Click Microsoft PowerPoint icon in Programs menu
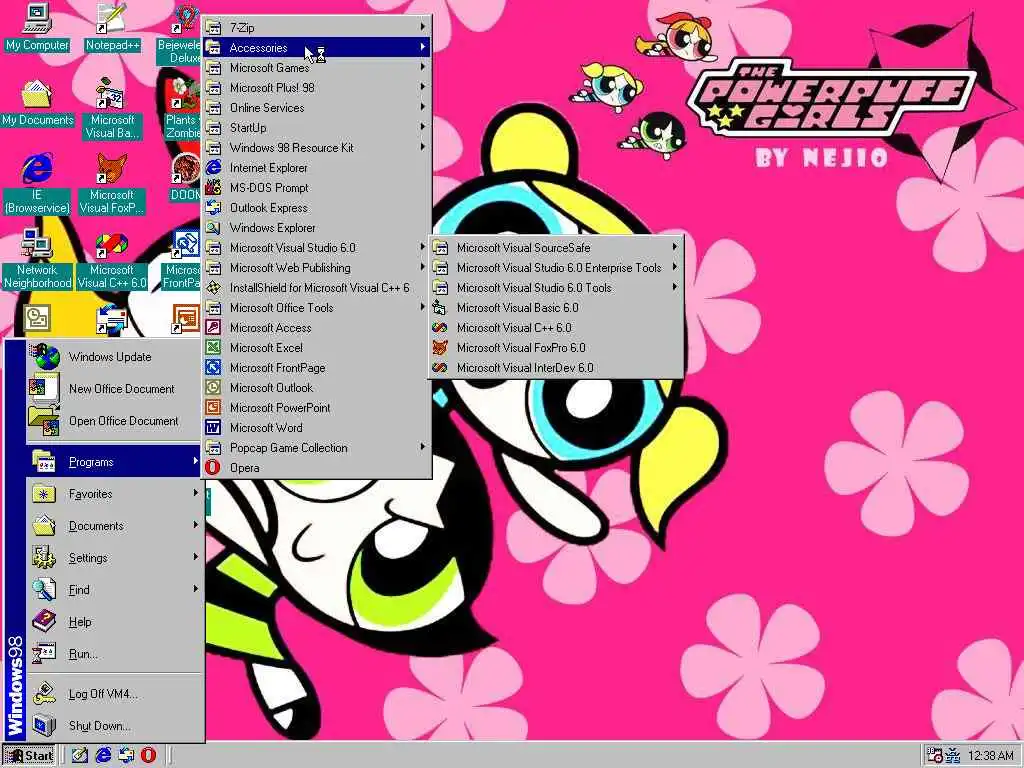Screen dimensions: 1024x768 (x=213, y=408)
